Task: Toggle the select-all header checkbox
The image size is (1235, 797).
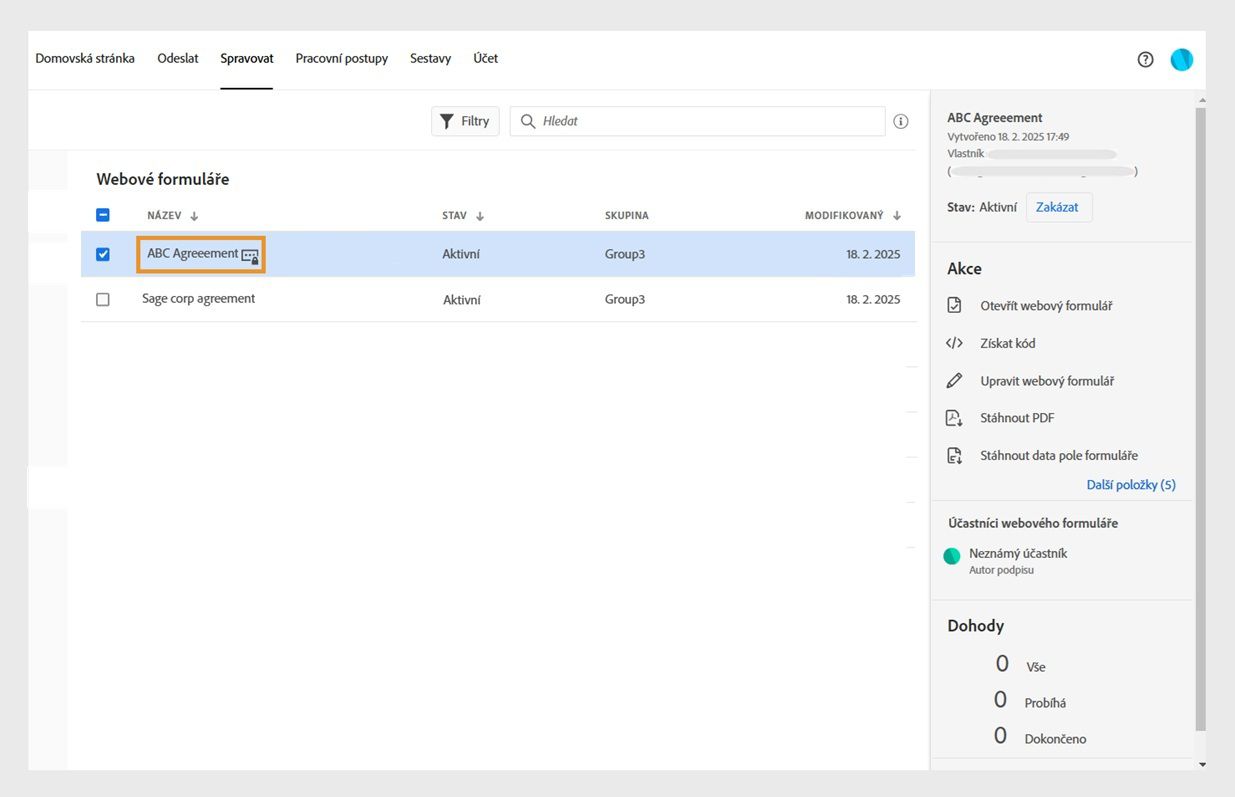Action: pos(103,215)
